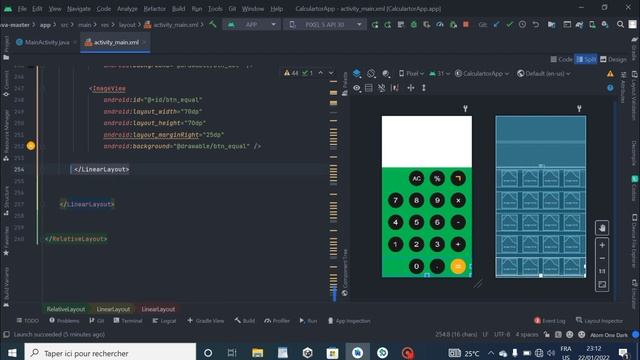
Task: Click the Windows Start button
Action: pyautogui.click(x=12, y=353)
